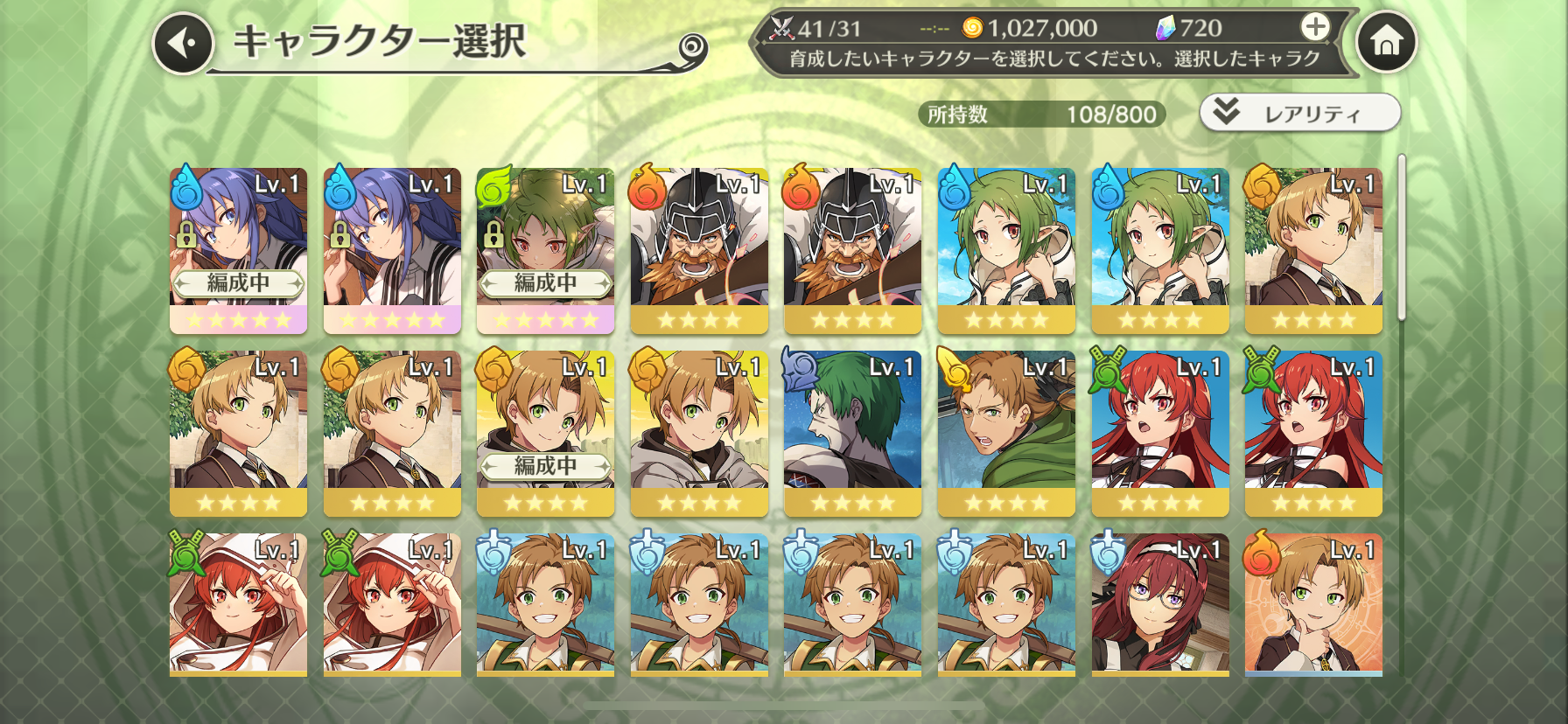Select the first helmeted dwarf card
This screenshot has height=724, width=1568.
click(x=699, y=251)
